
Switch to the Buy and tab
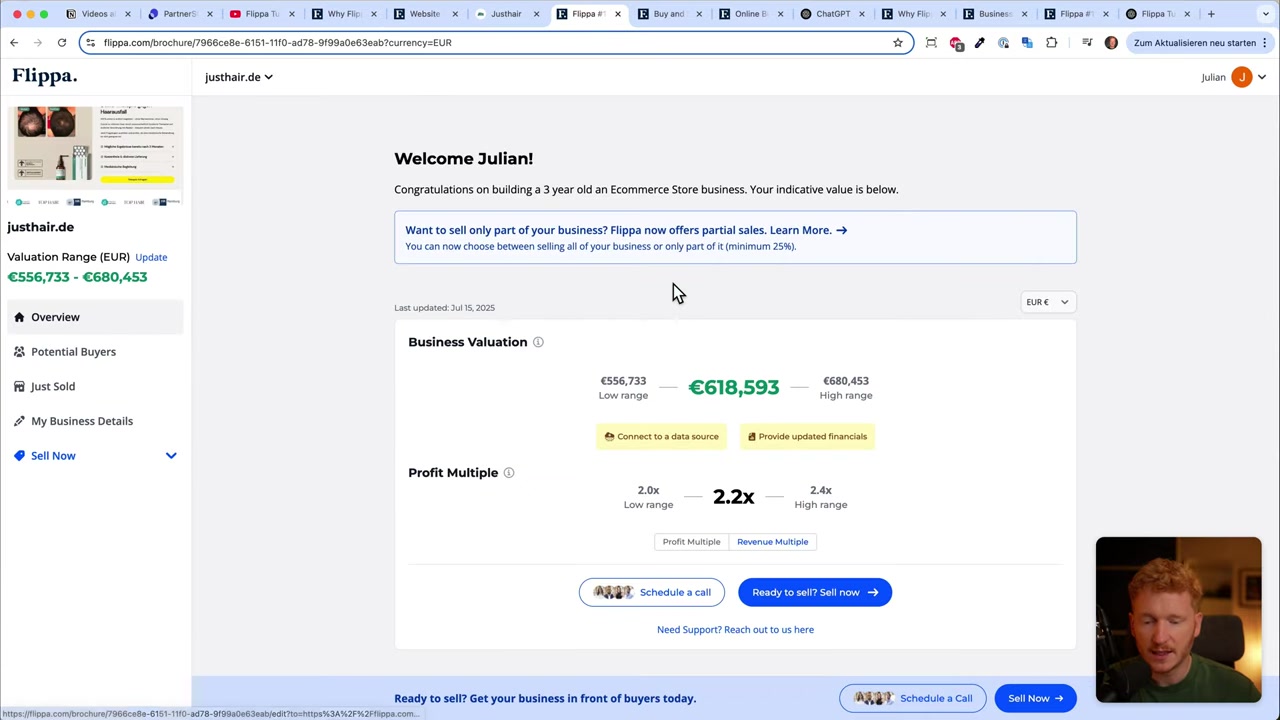click(x=668, y=14)
